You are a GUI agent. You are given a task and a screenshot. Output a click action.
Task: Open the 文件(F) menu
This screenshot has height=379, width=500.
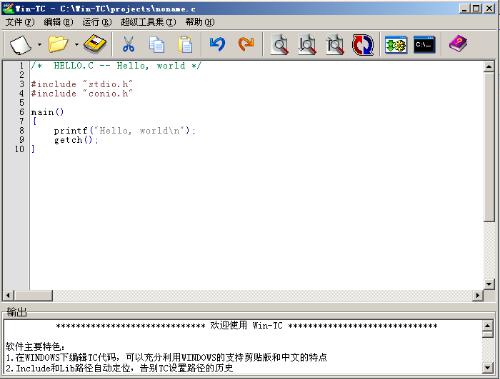tap(20, 22)
